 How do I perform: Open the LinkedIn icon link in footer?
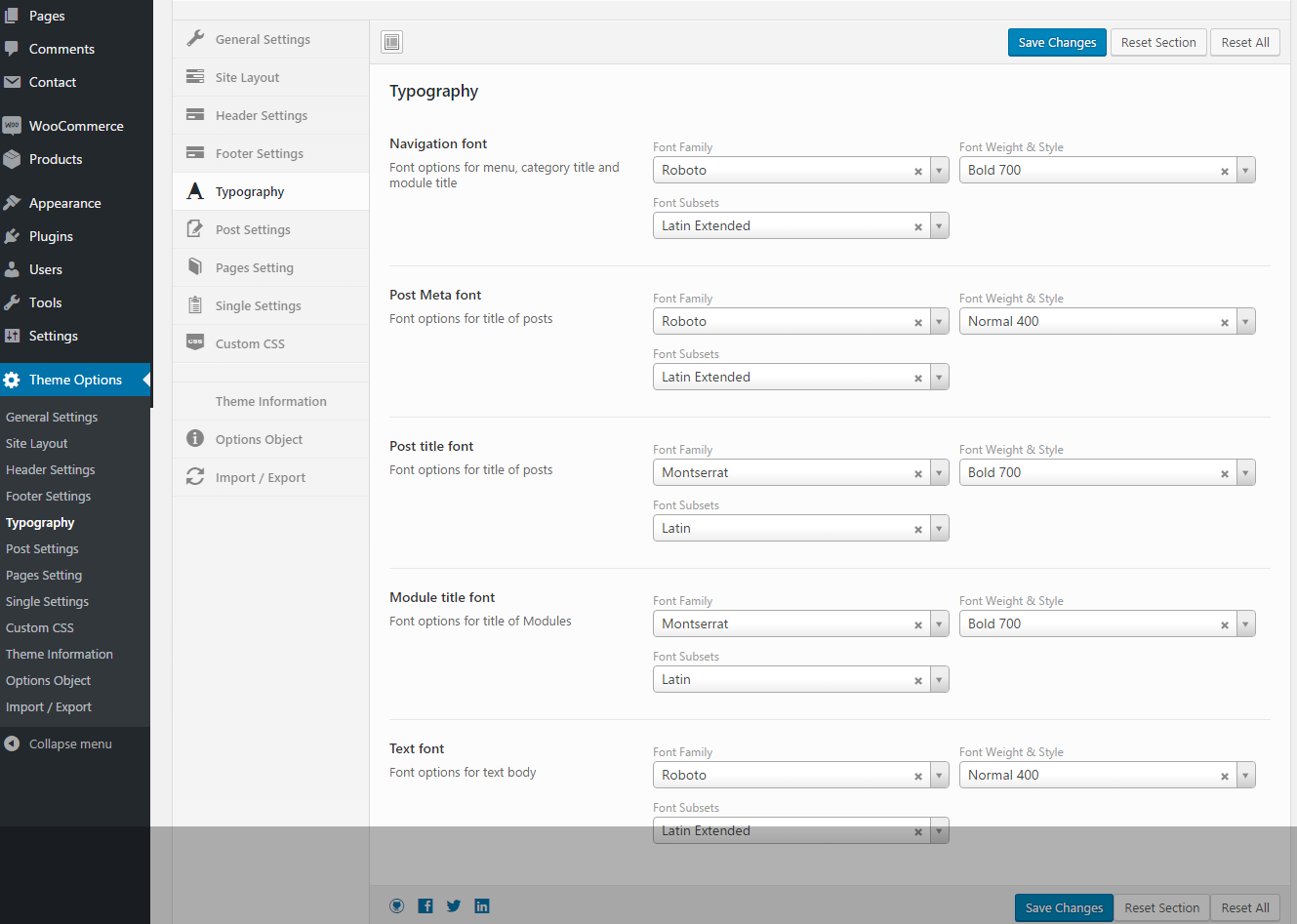(482, 905)
